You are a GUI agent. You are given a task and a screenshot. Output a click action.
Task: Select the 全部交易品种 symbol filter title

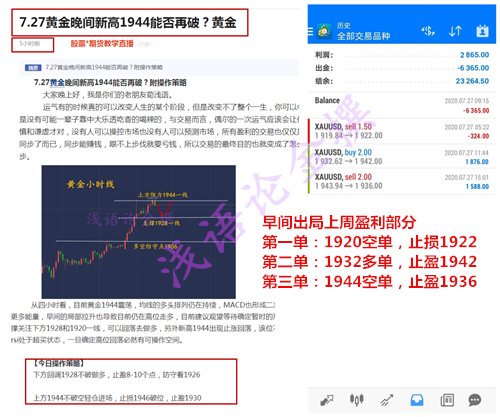[x=363, y=36]
